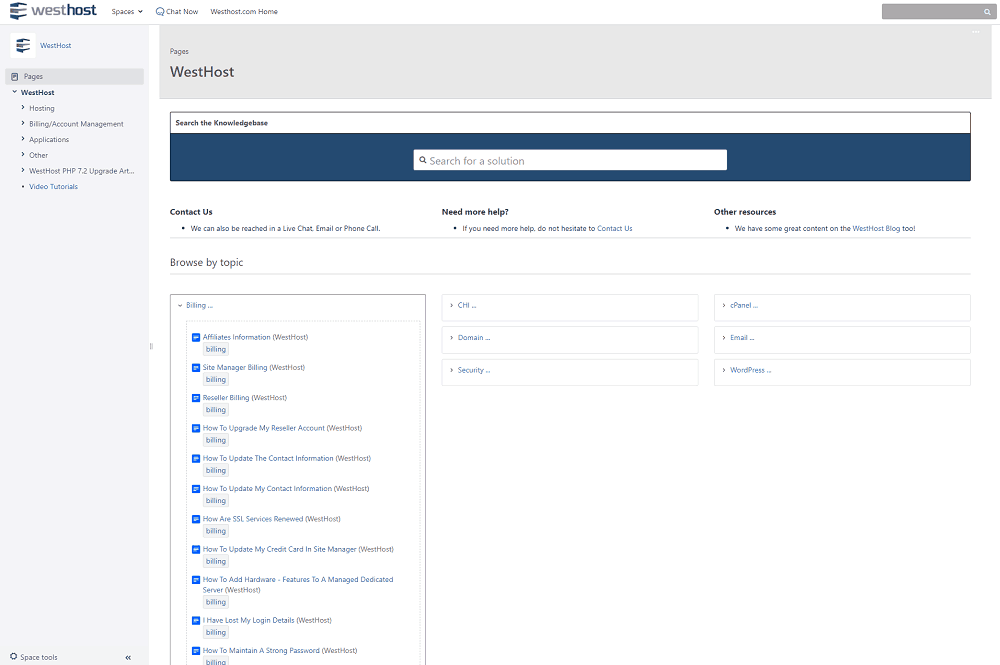1000x665 pixels.
Task: Click the Pages document icon in sidebar
Action: pos(15,77)
